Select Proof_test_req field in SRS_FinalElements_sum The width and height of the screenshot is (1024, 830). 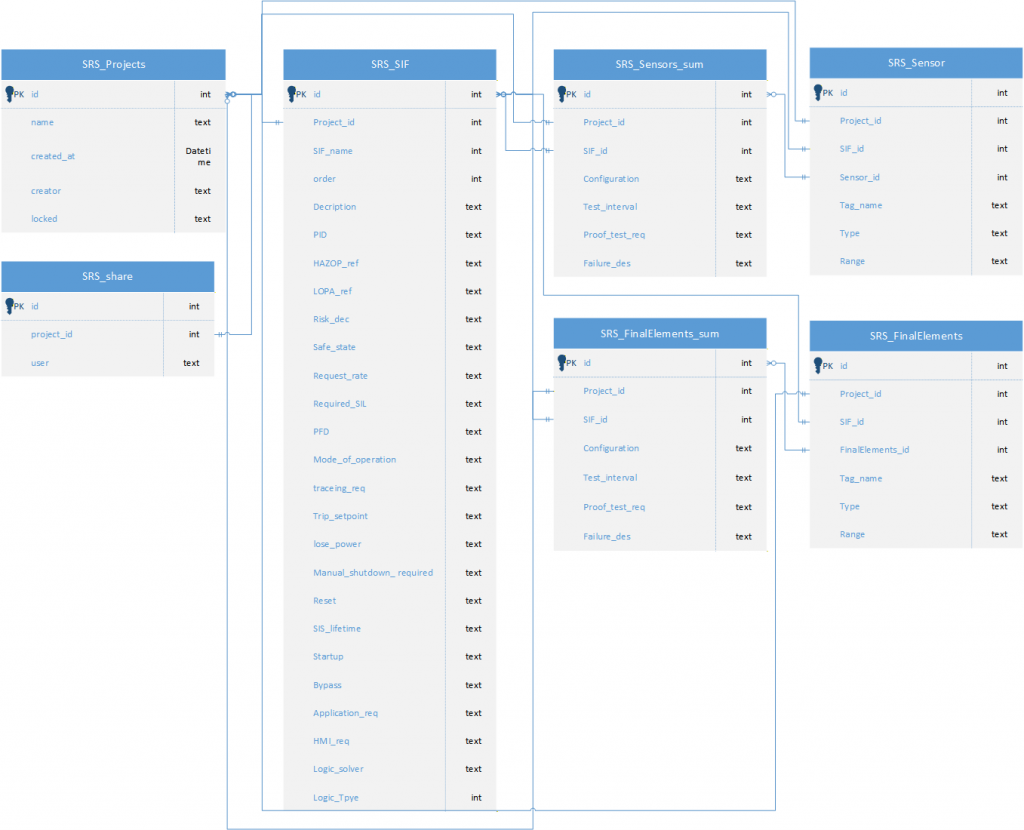click(x=614, y=507)
